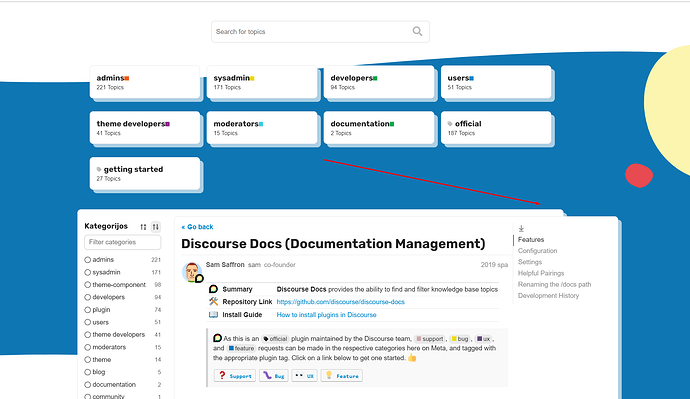This screenshot has width=690, height=399.
Task: Sort categories by count icon
Action: pyautogui.click(x=156, y=227)
